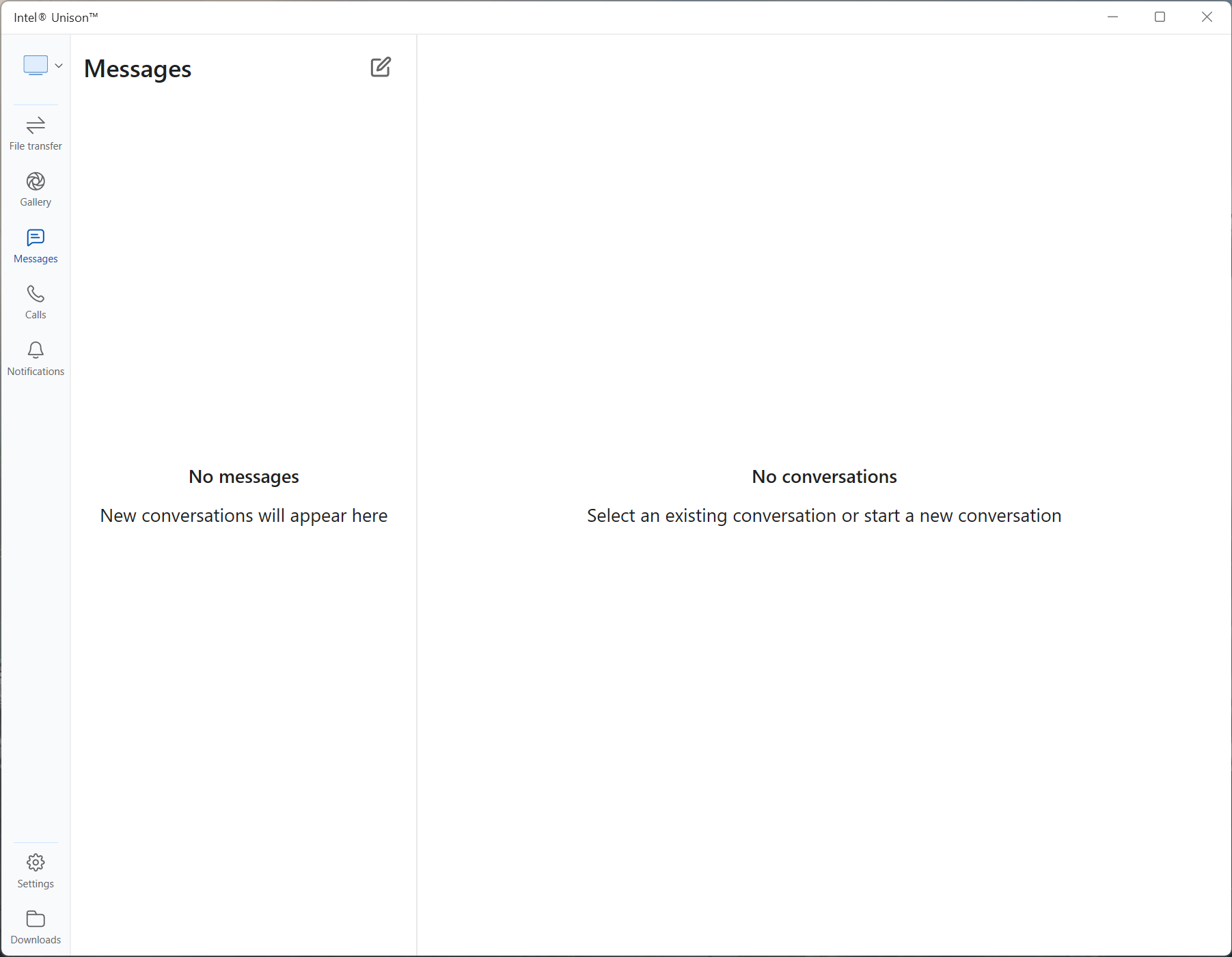The width and height of the screenshot is (1232, 957).
Task: Expand the device selector chevron
Action: pos(59,66)
